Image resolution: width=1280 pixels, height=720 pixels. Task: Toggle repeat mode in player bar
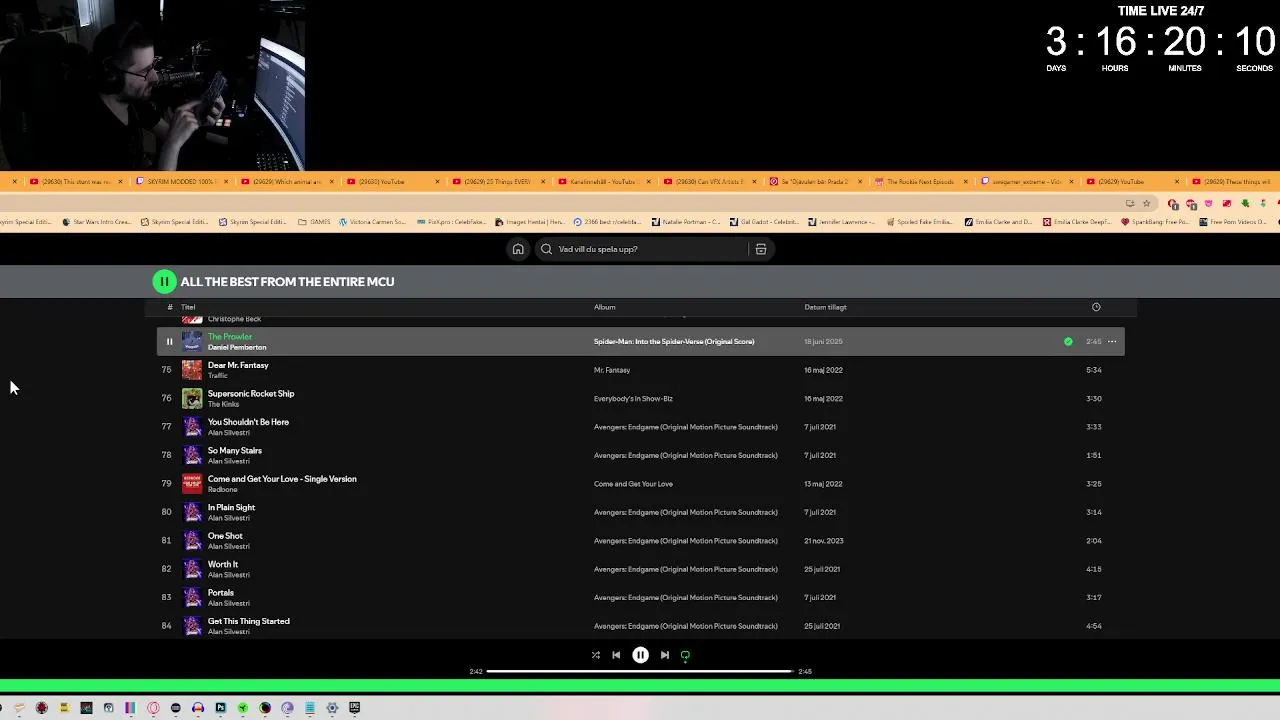pos(685,655)
